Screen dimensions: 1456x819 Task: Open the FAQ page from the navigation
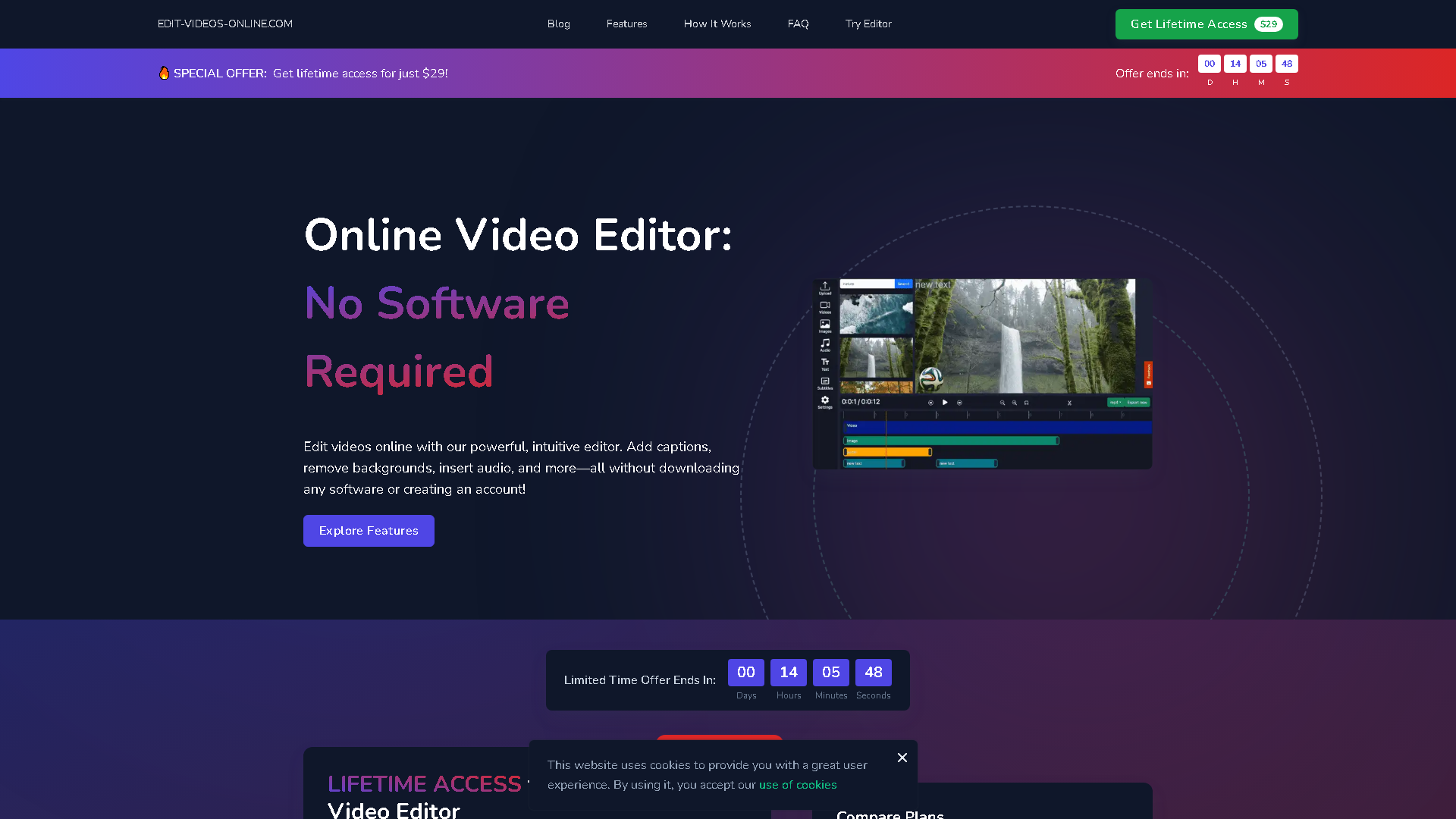798,24
